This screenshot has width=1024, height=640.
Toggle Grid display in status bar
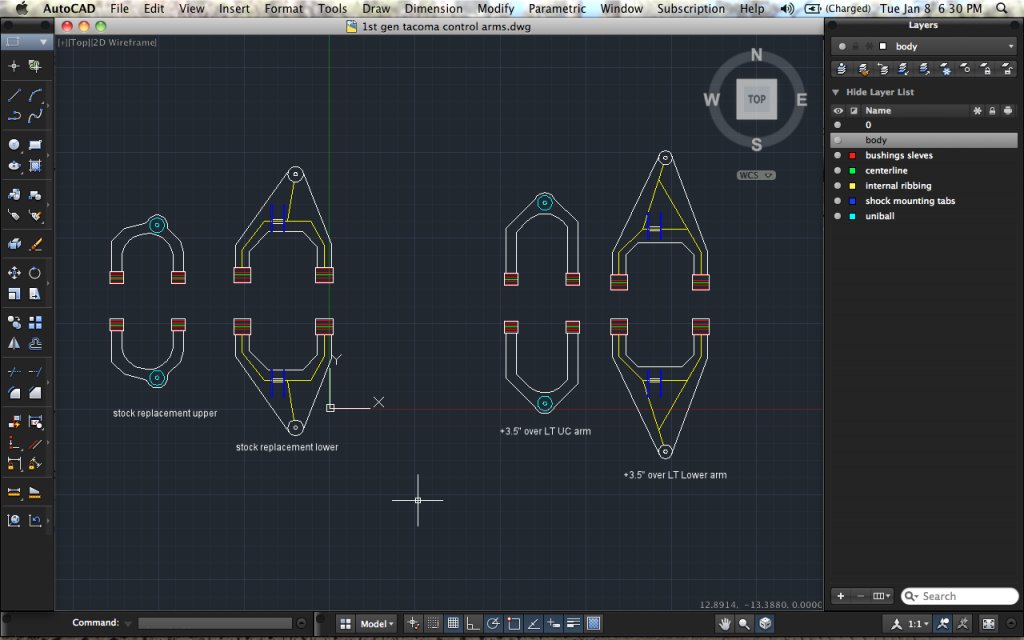coord(453,624)
